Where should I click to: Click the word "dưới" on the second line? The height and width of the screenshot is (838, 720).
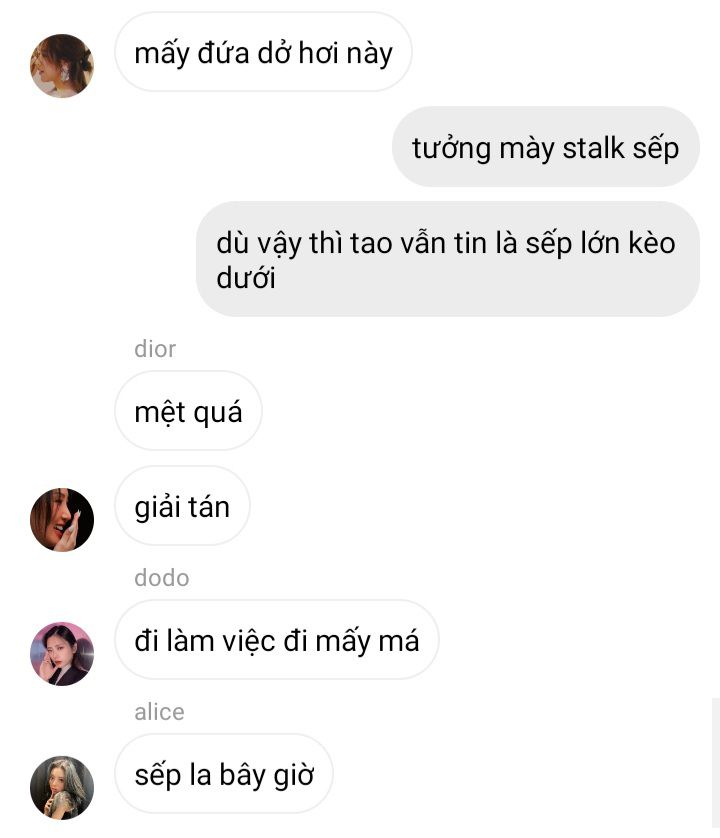[x=246, y=278]
